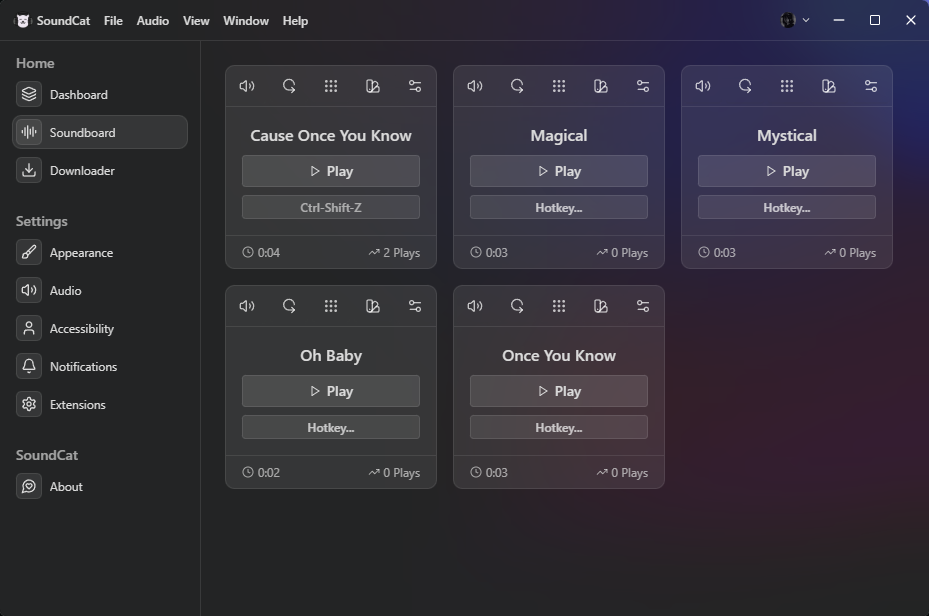Toggle the loop icon on the Once You Know card
Image resolution: width=929 pixels, height=616 pixels.
(x=517, y=306)
